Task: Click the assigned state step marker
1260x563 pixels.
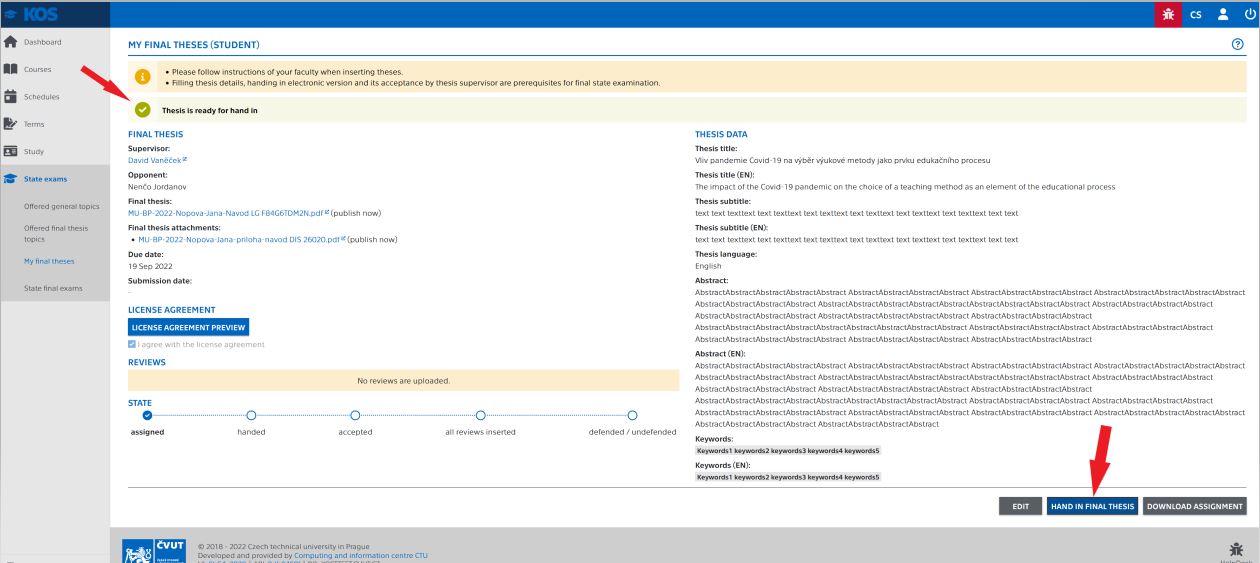Action: pos(147,415)
